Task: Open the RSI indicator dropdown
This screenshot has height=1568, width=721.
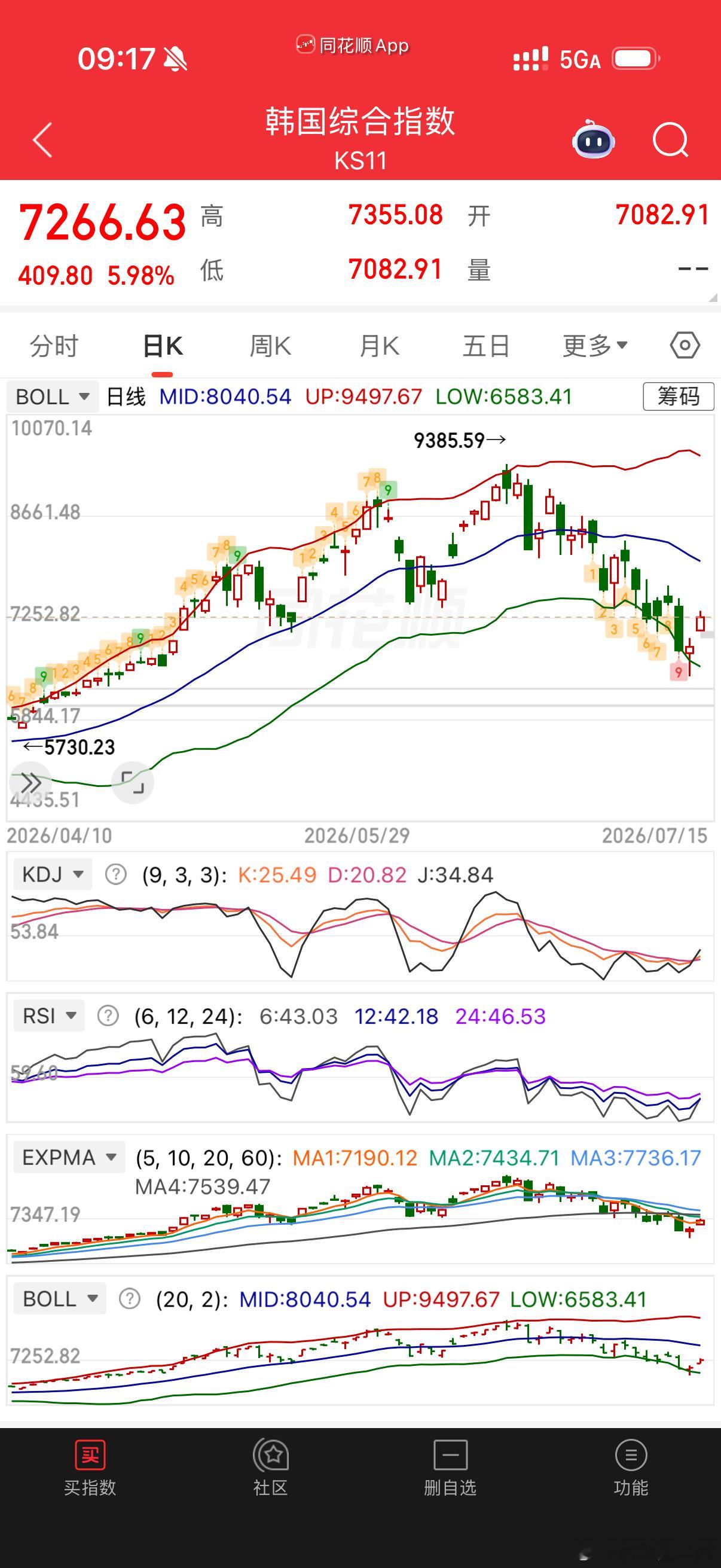Action: tap(48, 1016)
